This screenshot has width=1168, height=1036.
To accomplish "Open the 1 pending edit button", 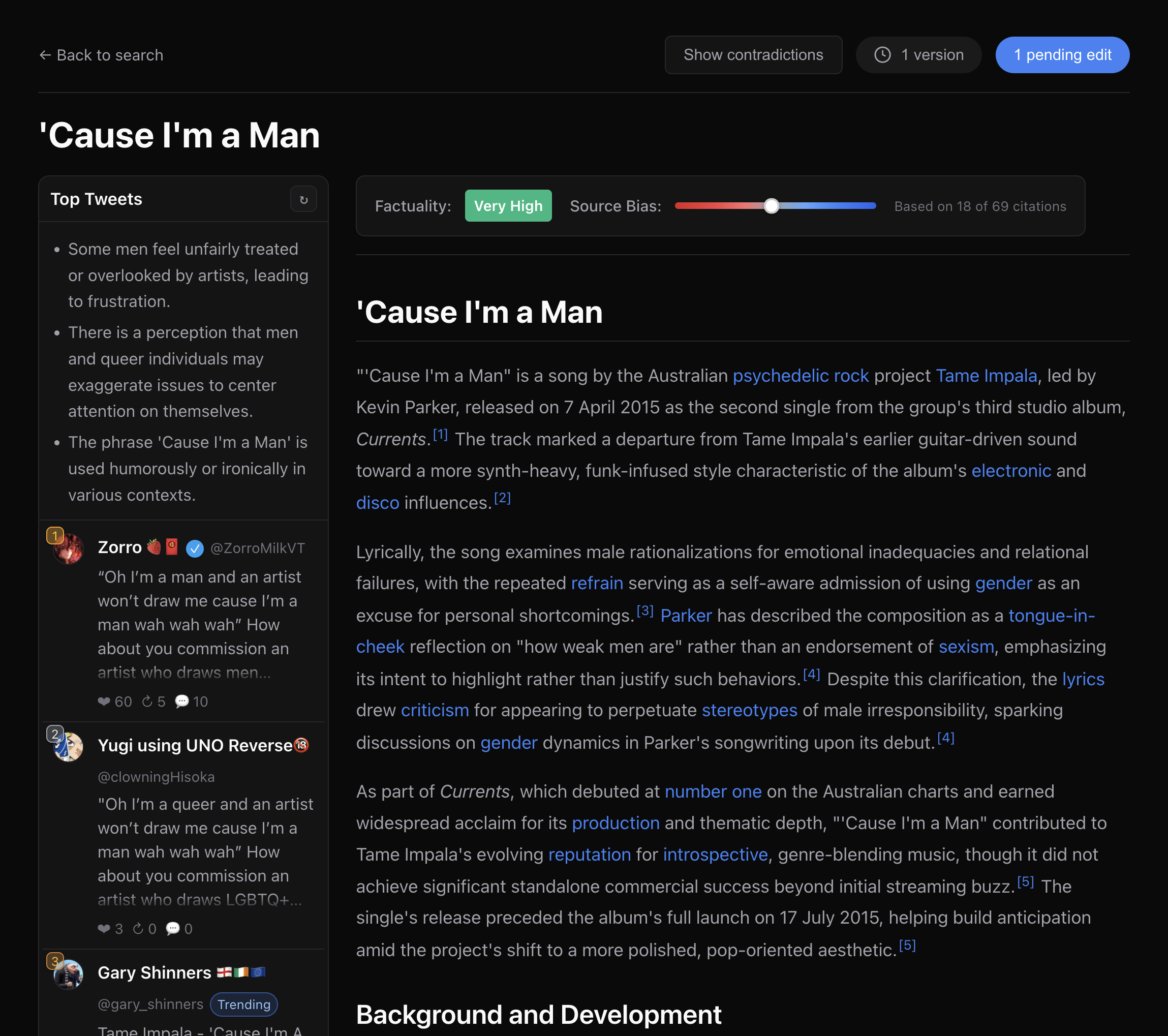I will pyautogui.click(x=1062, y=55).
